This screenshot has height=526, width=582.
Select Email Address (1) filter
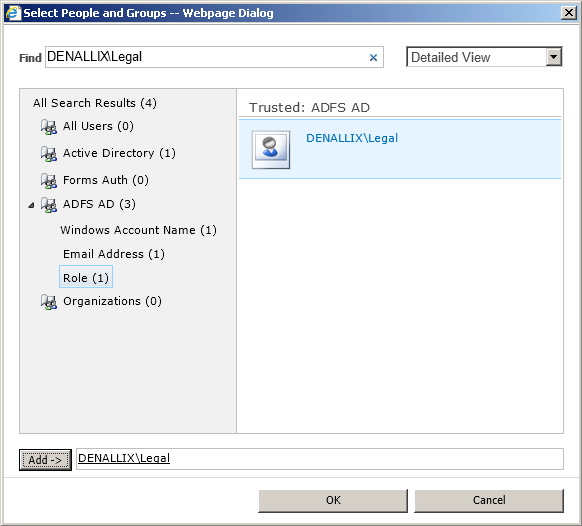click(114, 254)
